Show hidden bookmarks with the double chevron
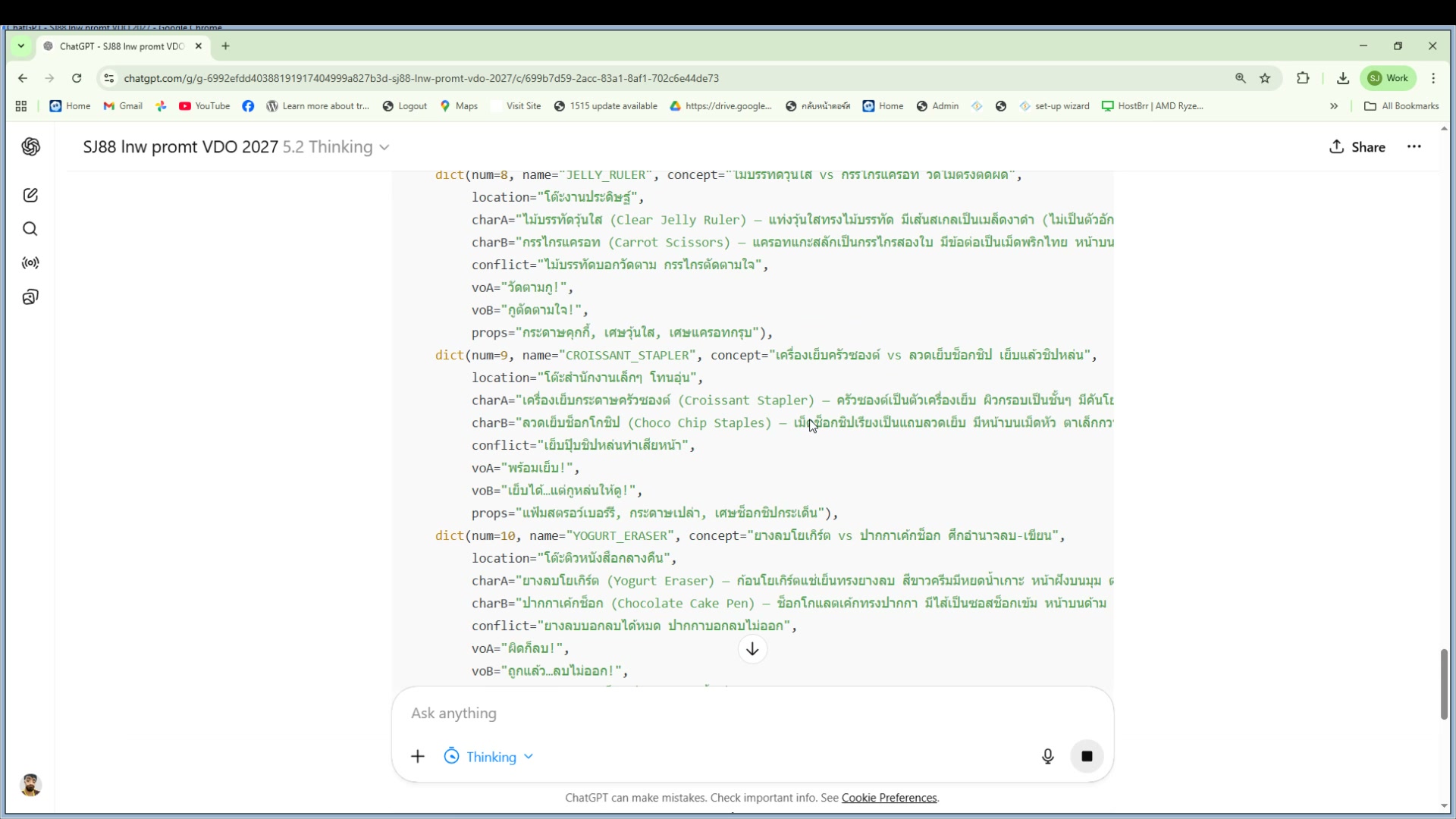 tap(1334, 106)
